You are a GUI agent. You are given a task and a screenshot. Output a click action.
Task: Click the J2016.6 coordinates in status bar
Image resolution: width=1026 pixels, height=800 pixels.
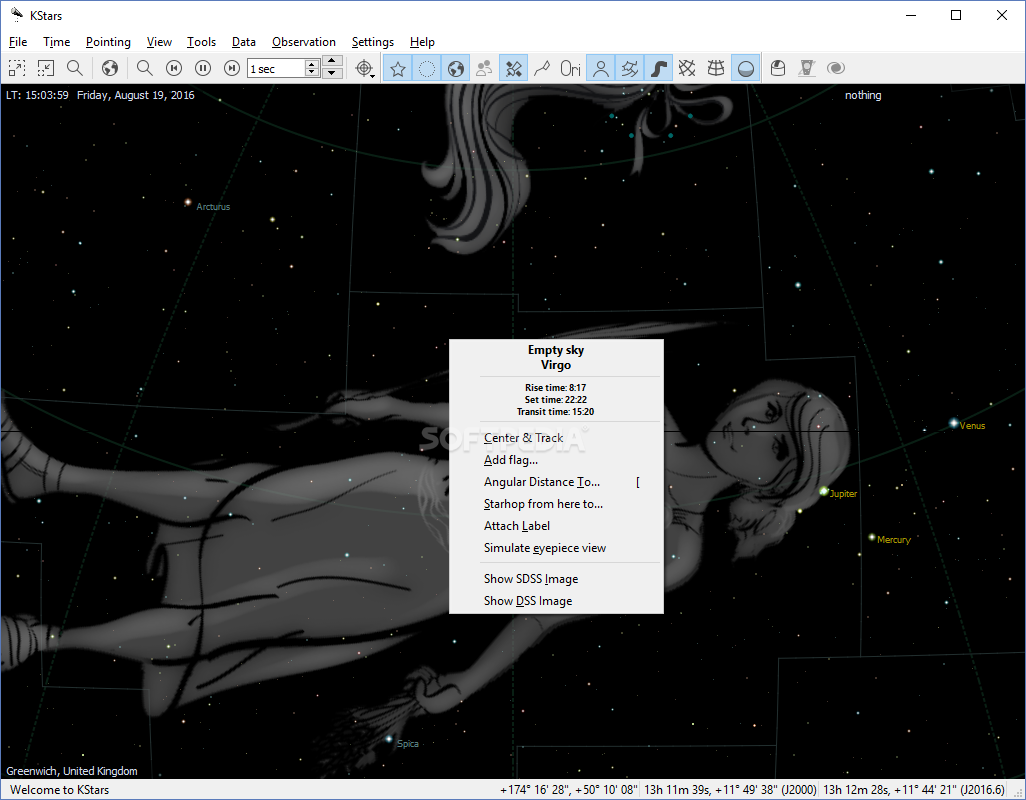point(913,790)
